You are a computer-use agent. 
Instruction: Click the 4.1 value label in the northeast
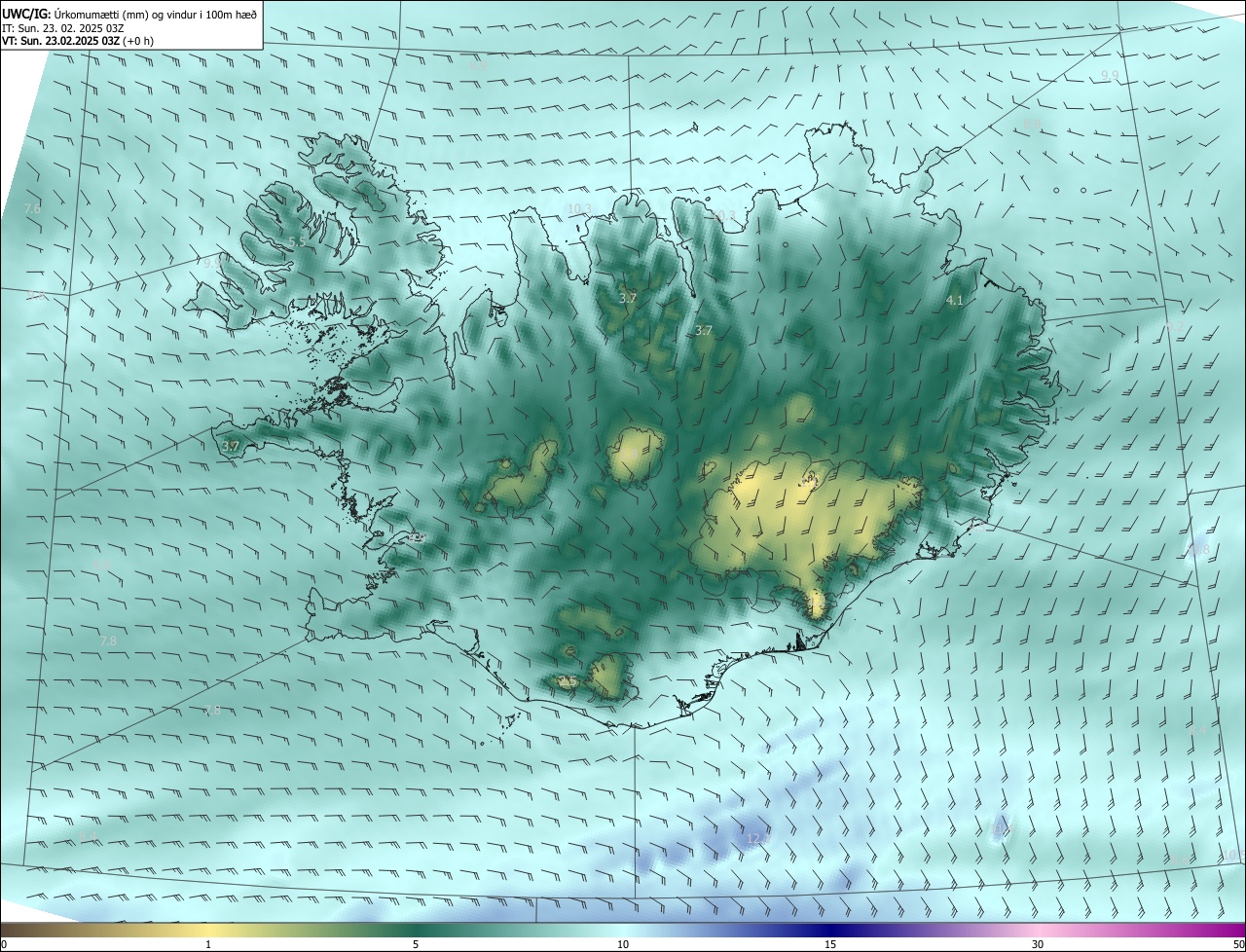click(x=954, y=301)
